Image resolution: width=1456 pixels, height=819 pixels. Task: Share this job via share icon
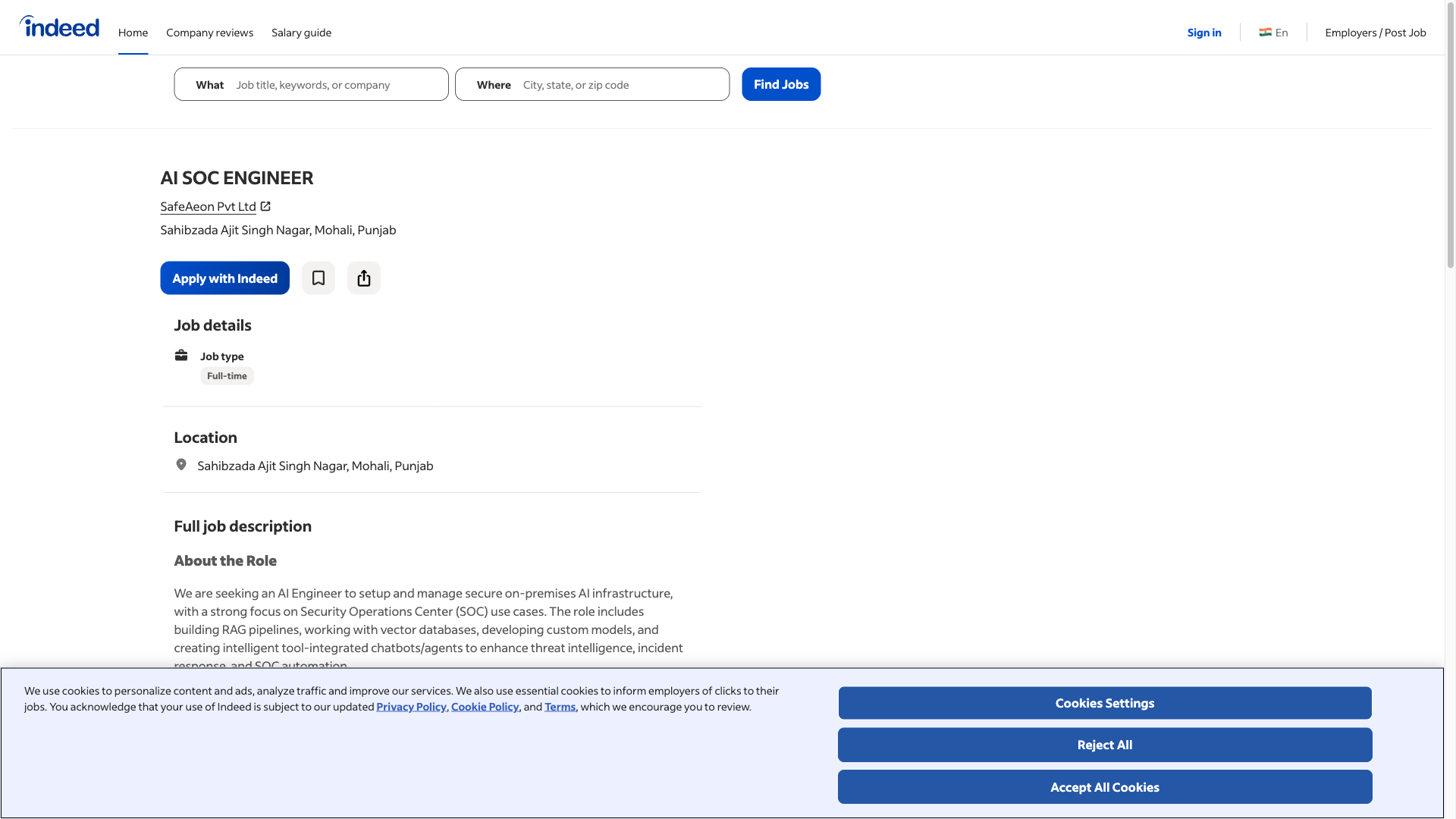(x=364, y=278)
